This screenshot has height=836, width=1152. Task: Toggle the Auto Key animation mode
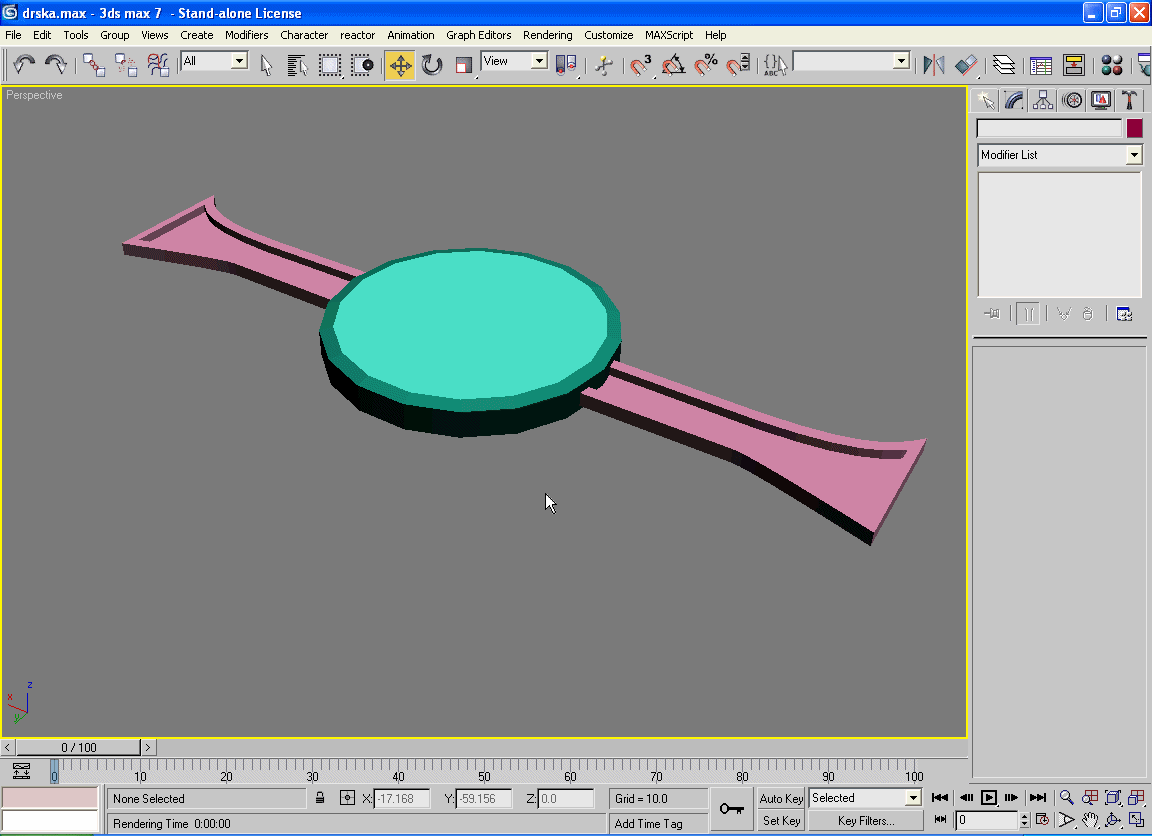pyautogui.click(x=781, y=798)
